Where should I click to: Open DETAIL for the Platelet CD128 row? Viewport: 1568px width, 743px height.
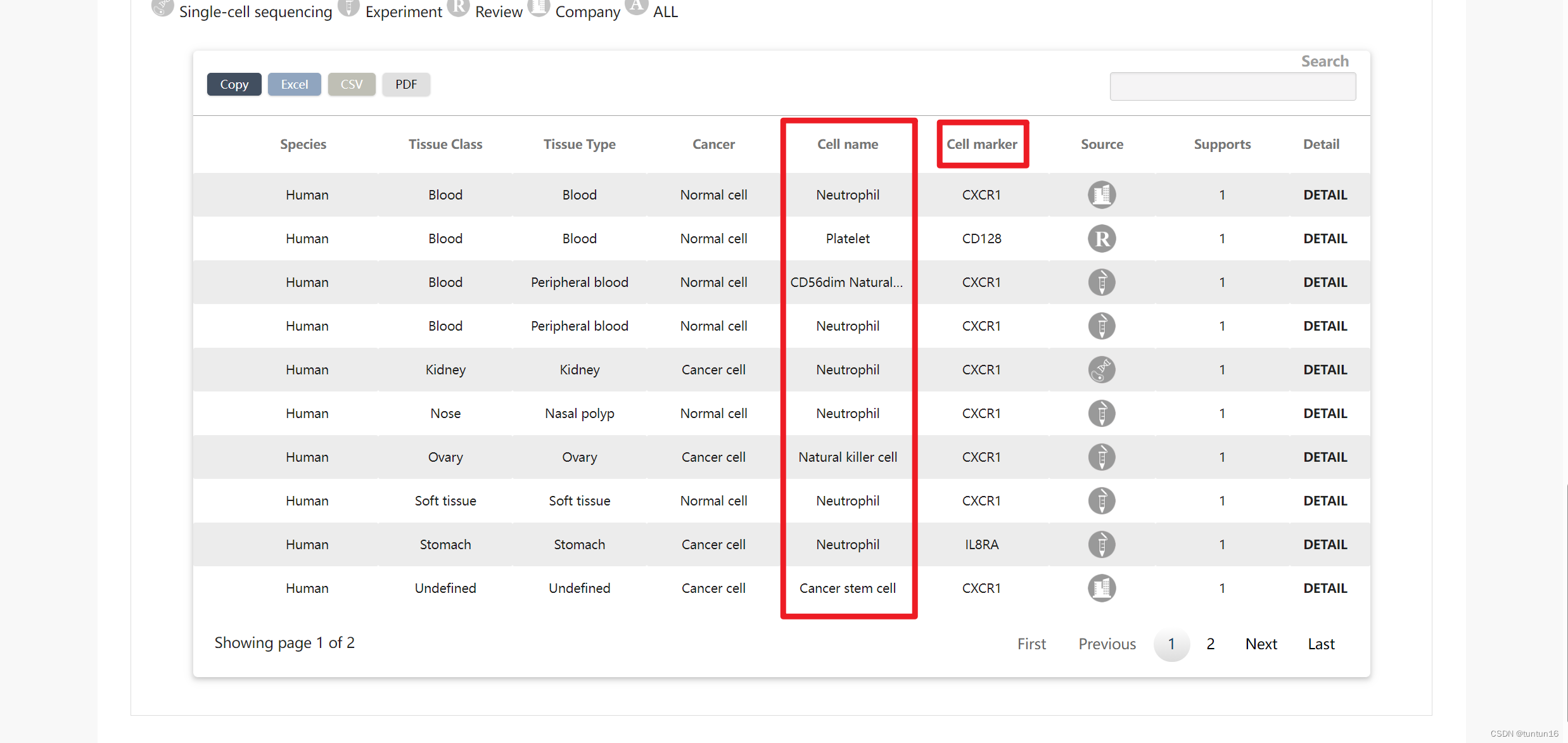(x=1325, y=238)
